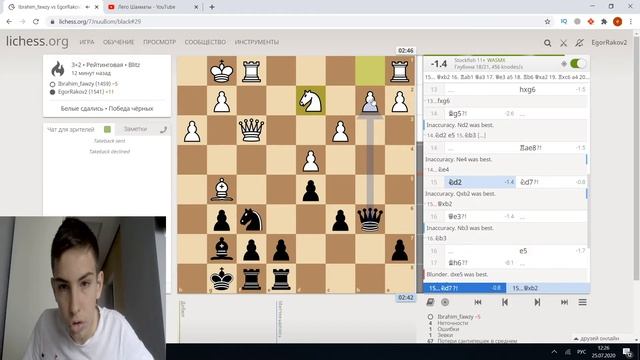Viewport: 640px width, 360px height.
Task: Step back one move
Action: [505, 302]
